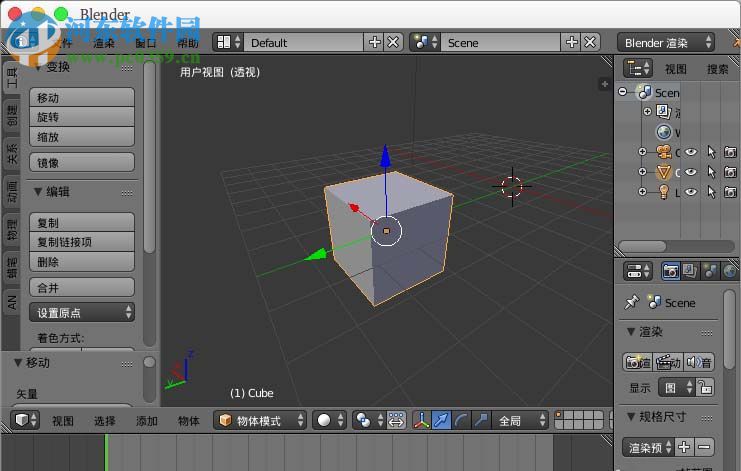741x471 pixels.
Task: Click the 合并 (join) button
Action: click(x=82, y=287)
